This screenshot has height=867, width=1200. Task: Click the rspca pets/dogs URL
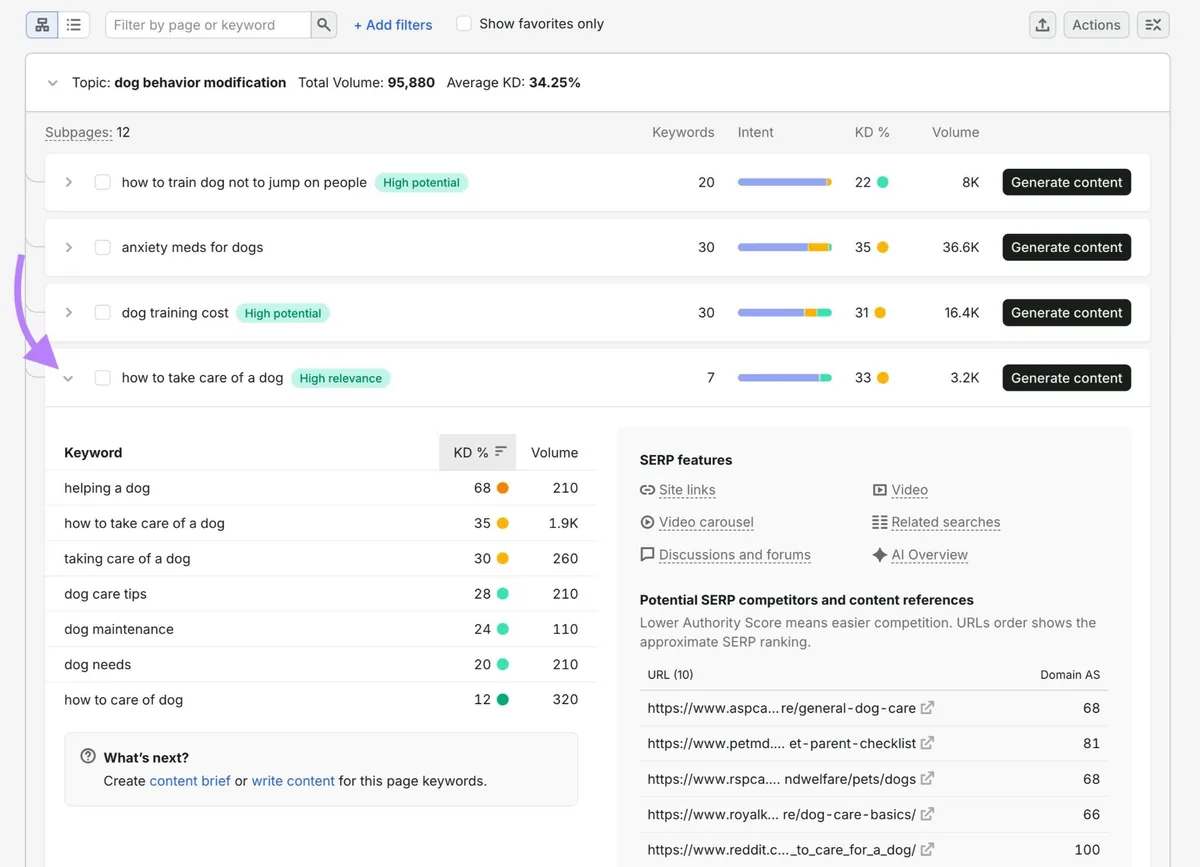(781, 779)
